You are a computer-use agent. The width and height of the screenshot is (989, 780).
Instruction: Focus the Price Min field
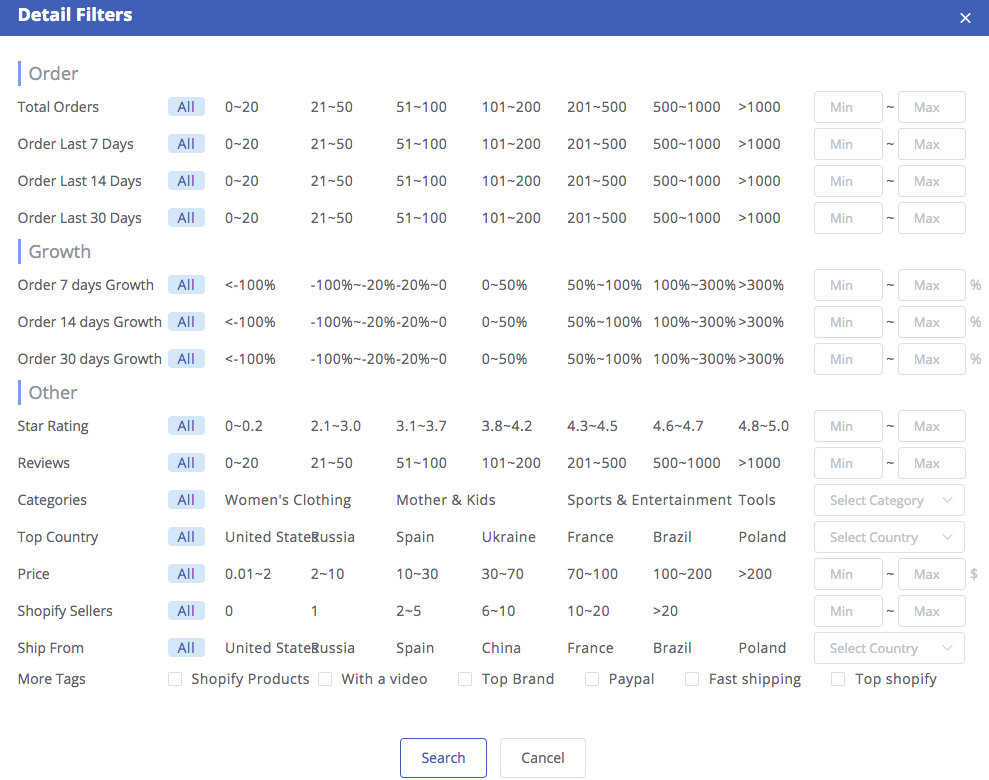coord(848,574)
